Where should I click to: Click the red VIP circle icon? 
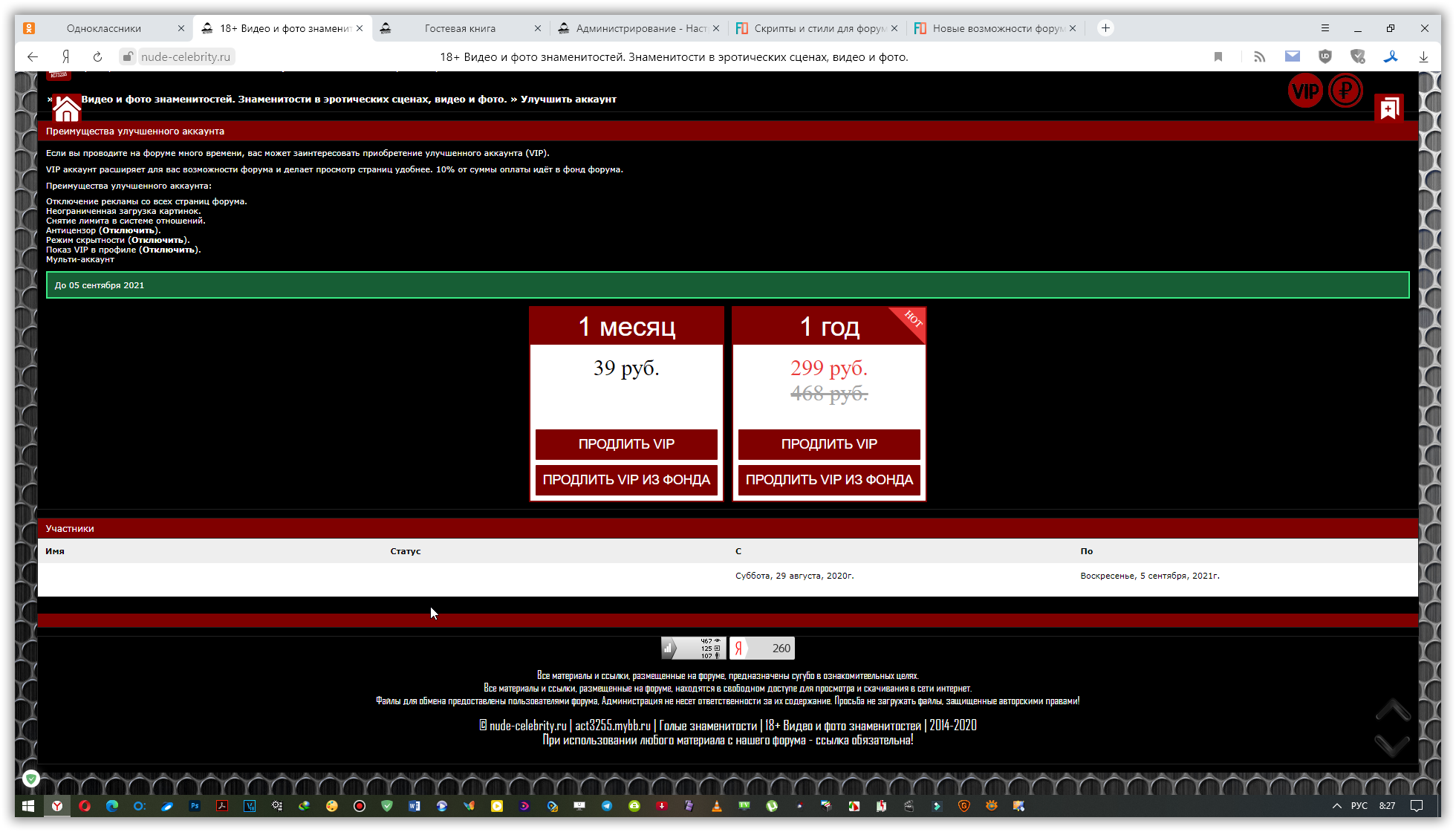click(x=1305, y=91)
